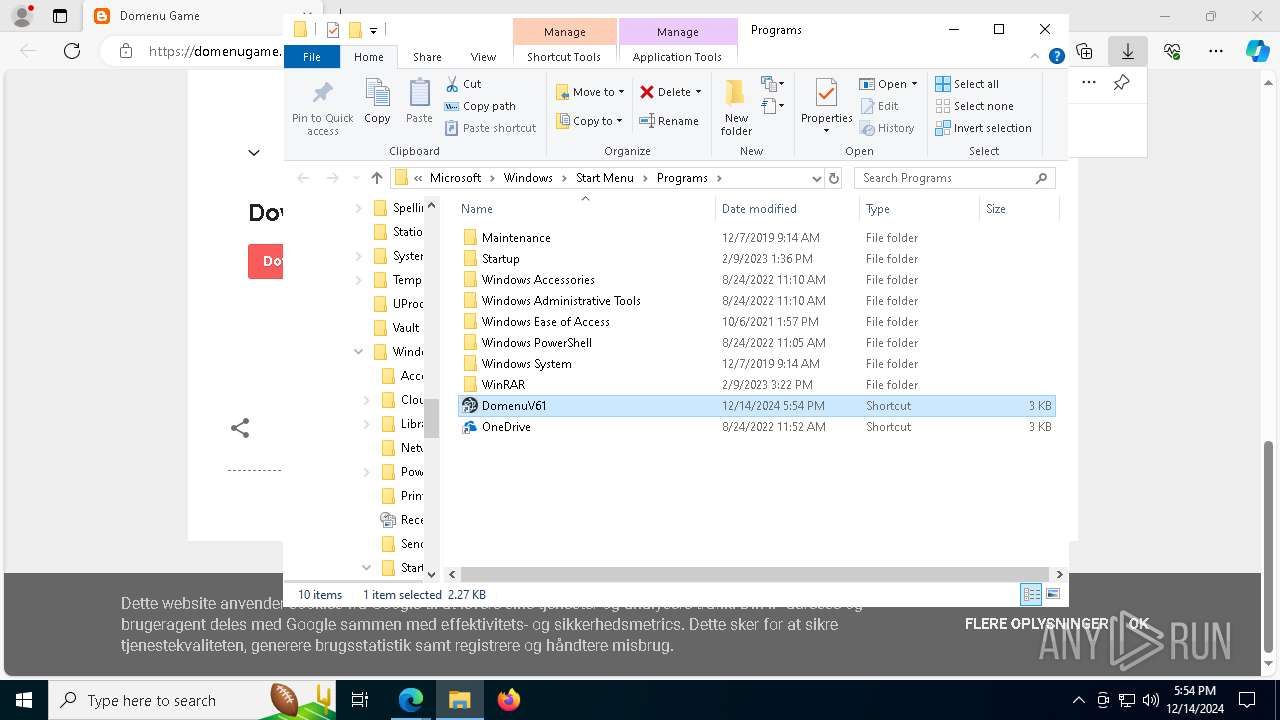Switch to the Share ribbon tab
This screenshot has height=720, width=1280.
click(427, 57)
